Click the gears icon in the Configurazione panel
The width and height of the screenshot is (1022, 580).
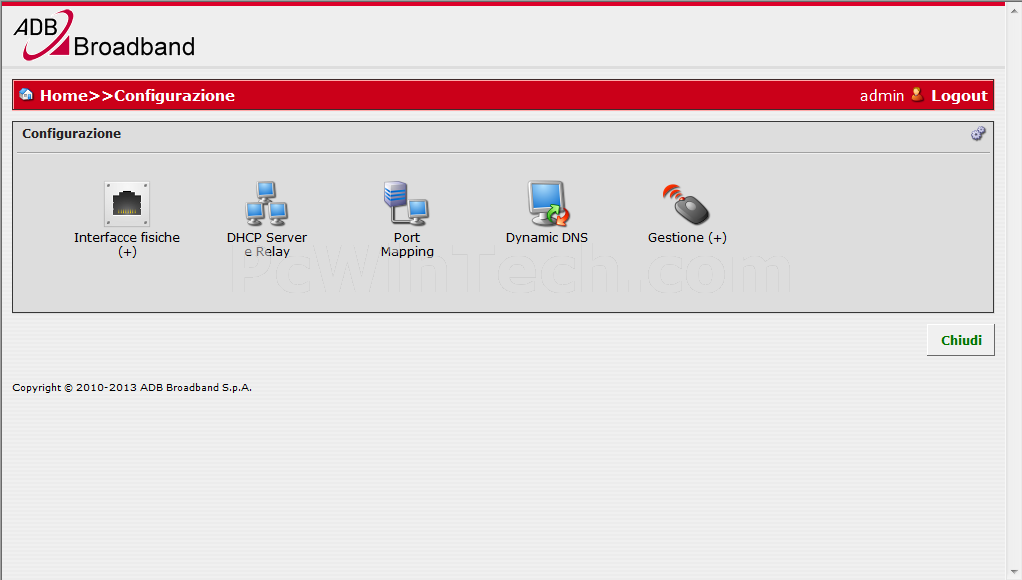(978, 134)
